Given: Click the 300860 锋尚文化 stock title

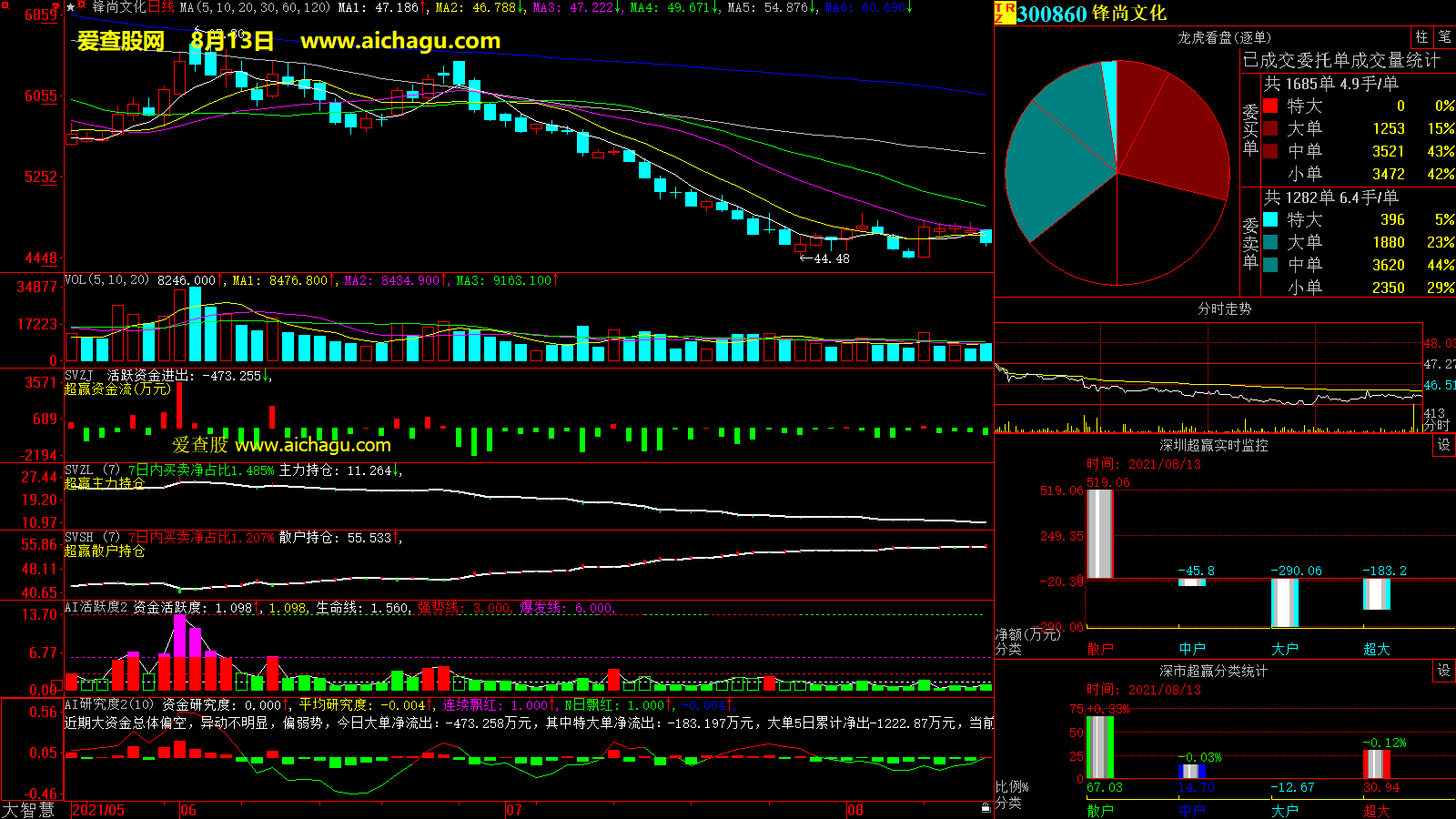Looking at the screenshot, I should tap(1091, 14).
